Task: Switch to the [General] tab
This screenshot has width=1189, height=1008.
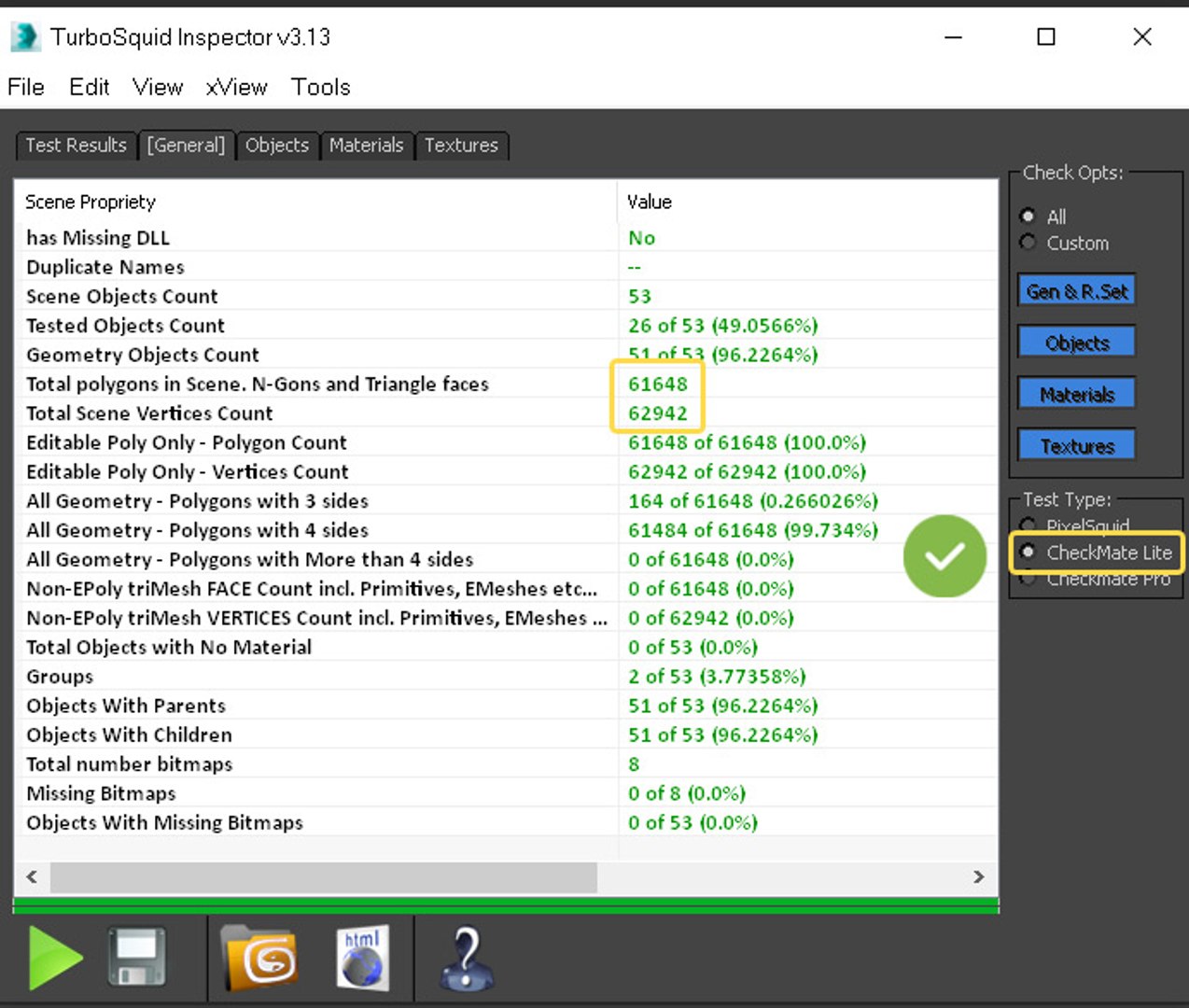Action: click(x=186, y=146)
